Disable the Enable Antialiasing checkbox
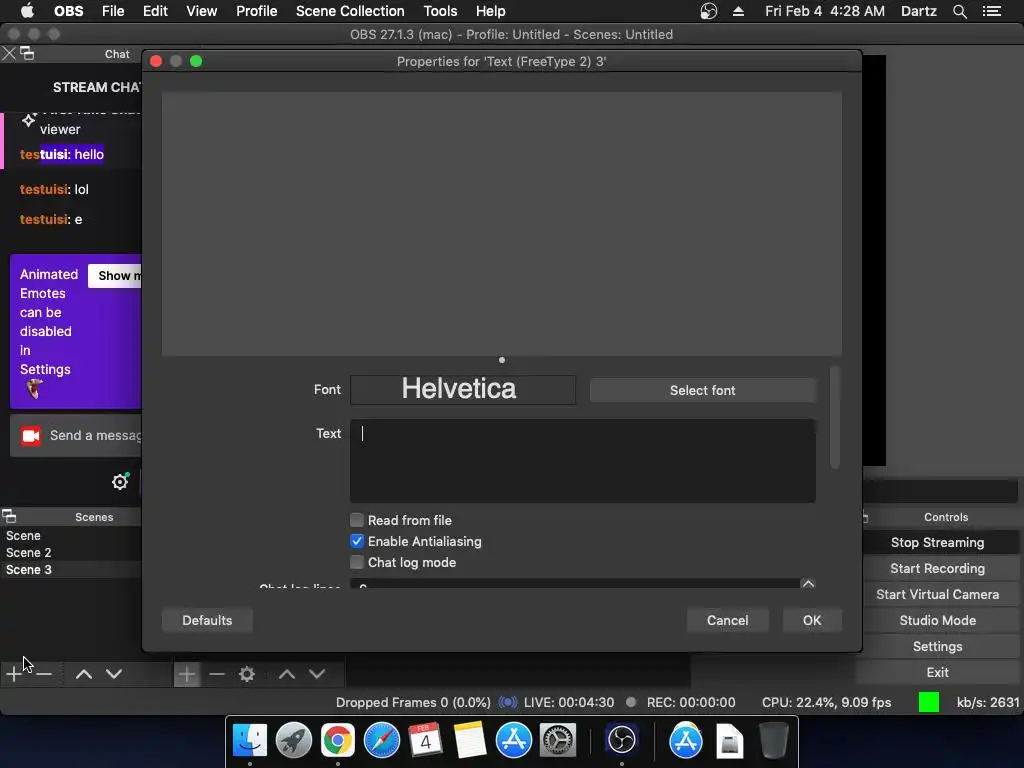 point(357,541)
